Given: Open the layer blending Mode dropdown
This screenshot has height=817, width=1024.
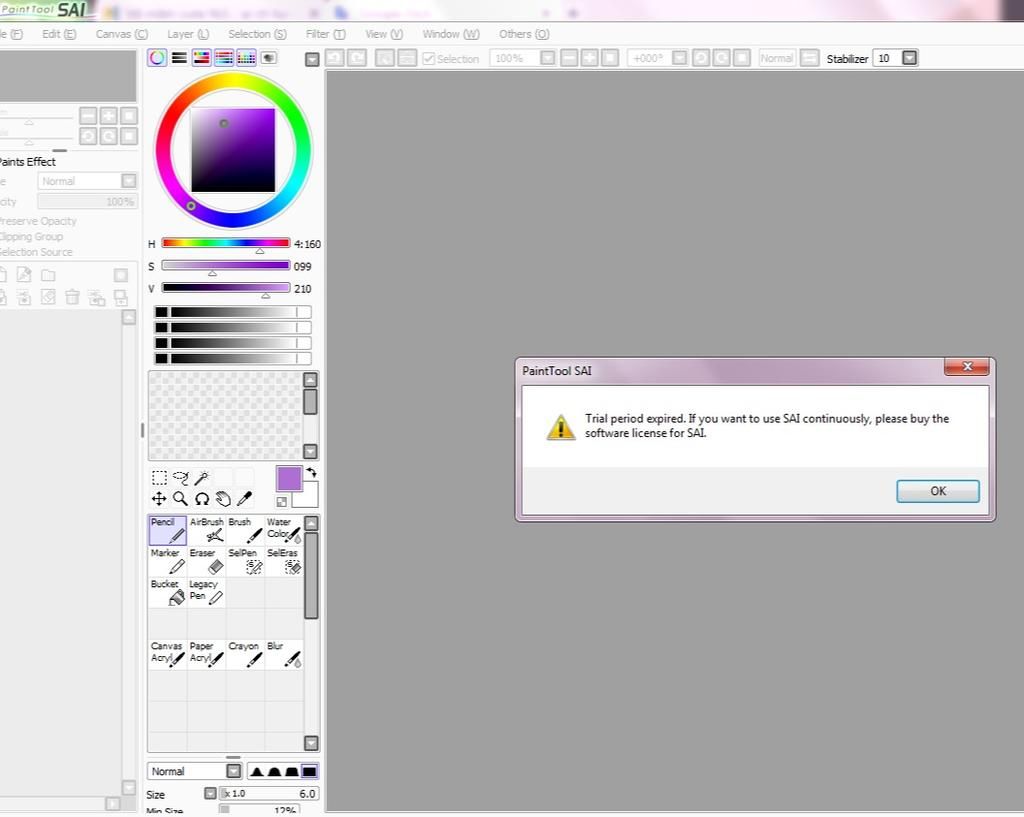Looking at the screenshot, I should (x=129, y=181).
